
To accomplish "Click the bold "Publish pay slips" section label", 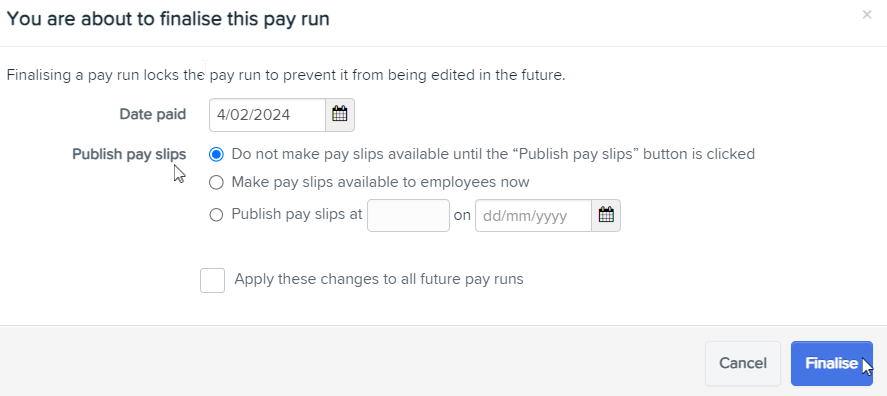I will pyautogui.click(x=129, y=154).
